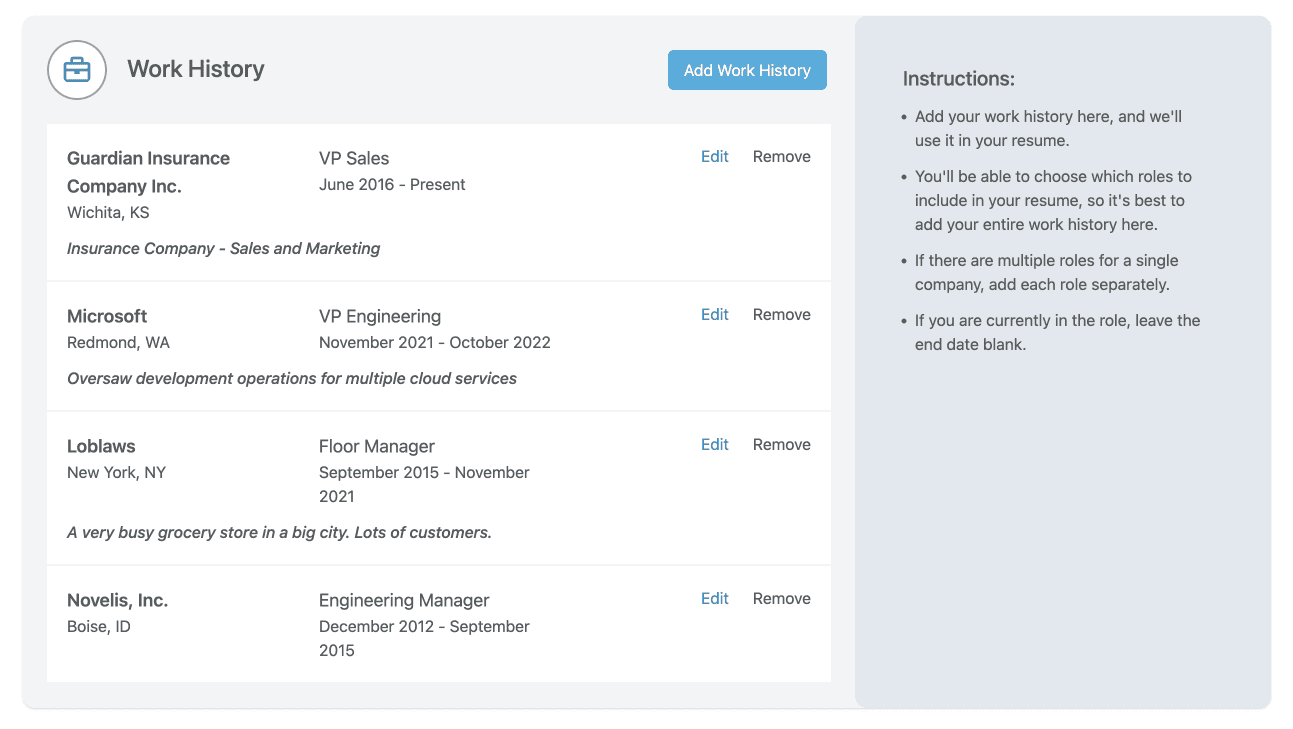The width and height of the screenshot is (1293, 729).
Task: Select the Work History heading
Action: point(196,69)
